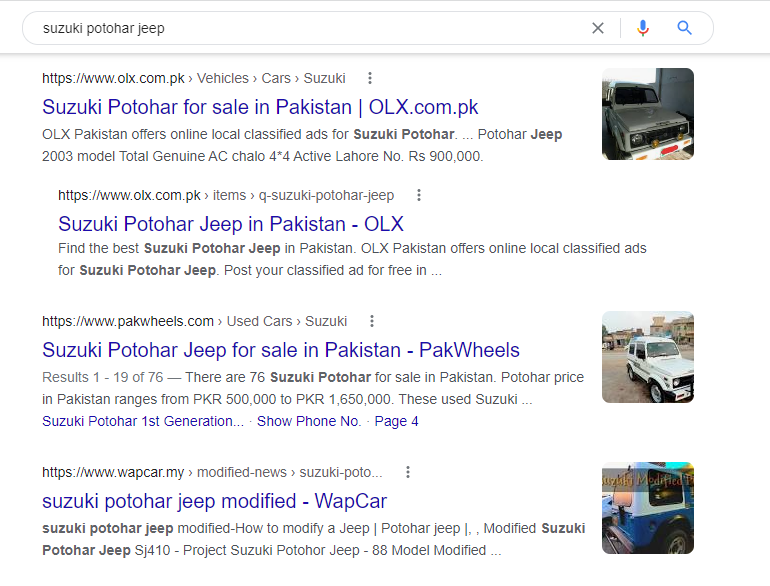Open three-dot menu for PakWheels result
The image size is (770, 586).
point(372,321)
